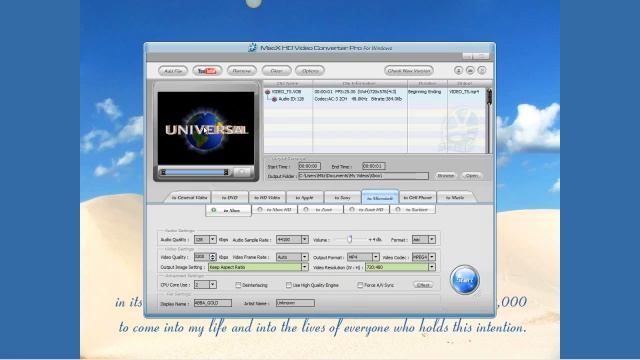
Task: Enable Use High Quality Engine checkbox
Action: tap(289, 285)
